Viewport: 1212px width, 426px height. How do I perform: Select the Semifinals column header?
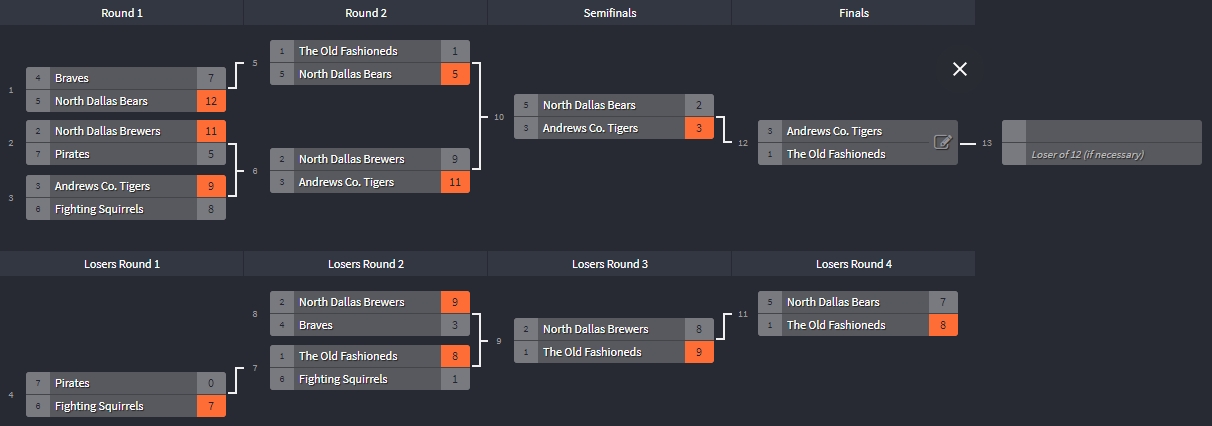pos(610,13)
